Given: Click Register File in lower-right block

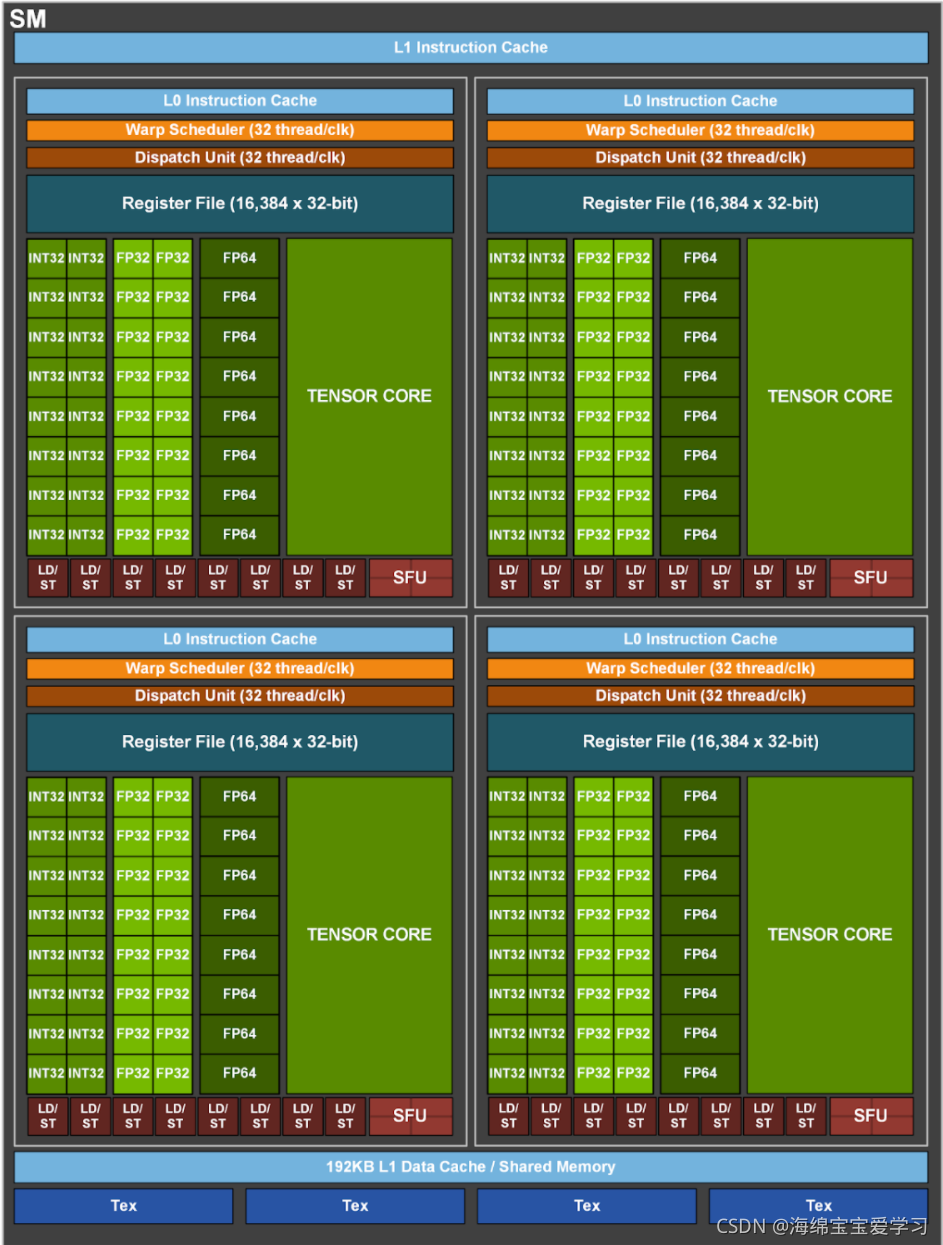Looking at the screenshot, I should 700,742.
